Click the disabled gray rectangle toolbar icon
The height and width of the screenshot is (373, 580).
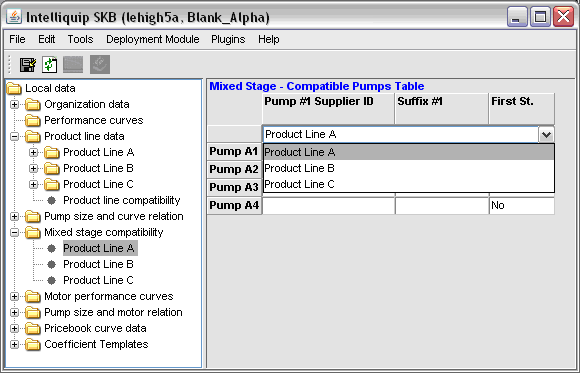click(73, 65)
